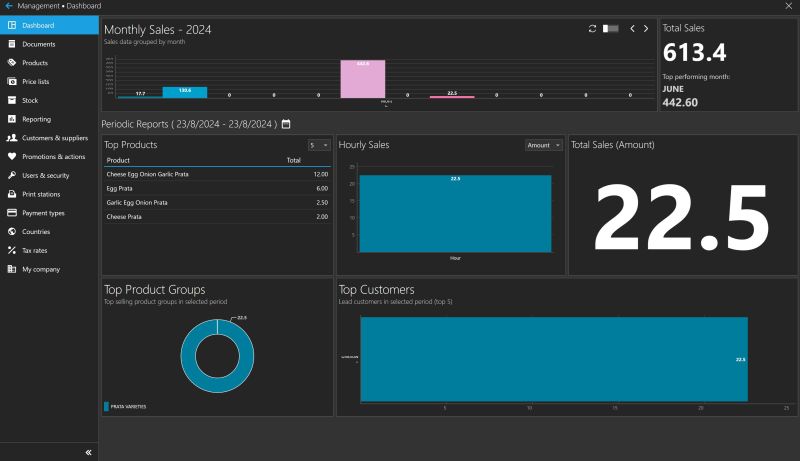Refresh the Monthly Sales chart
This screenshot has width=800, height=461.
tap(593, 29)
